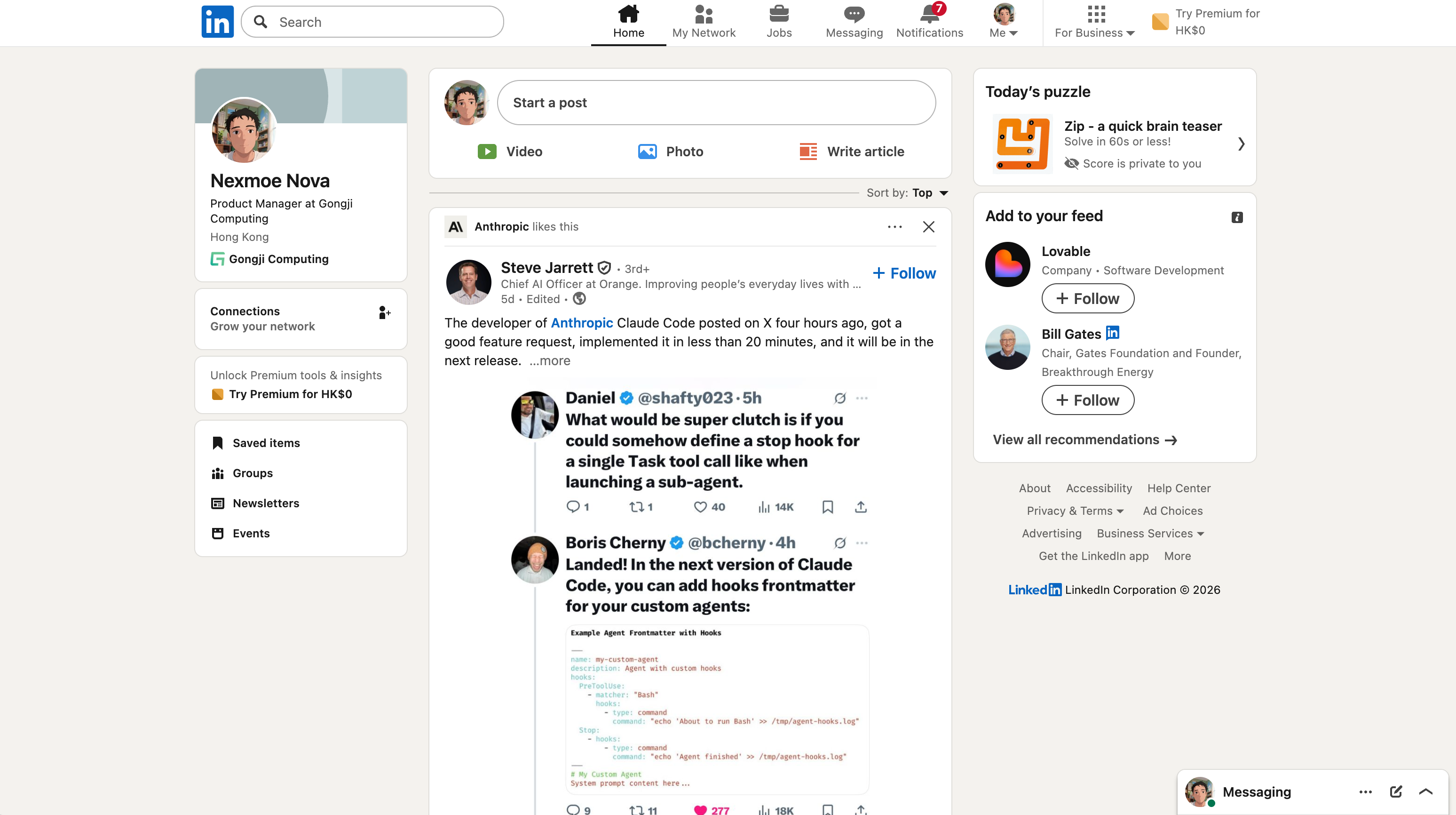Open the LinkedIn home logo
This screenshot has width=1456, height=815.
click(x=217, y=22)
